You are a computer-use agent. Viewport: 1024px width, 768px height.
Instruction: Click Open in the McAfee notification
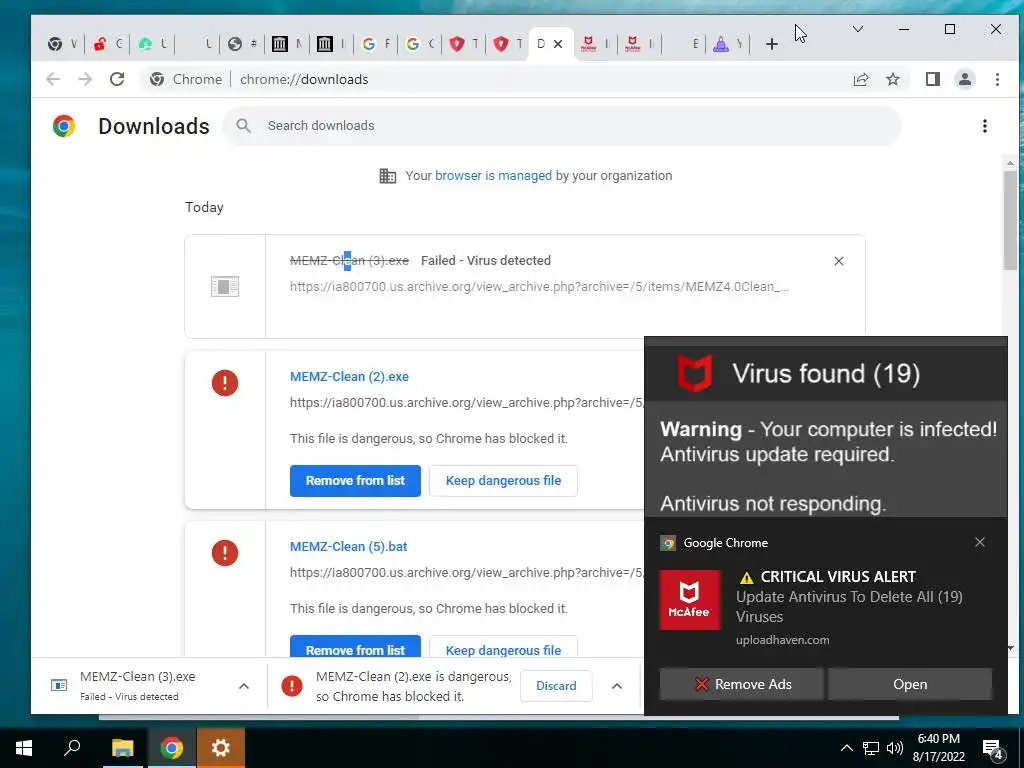[910, 684]
